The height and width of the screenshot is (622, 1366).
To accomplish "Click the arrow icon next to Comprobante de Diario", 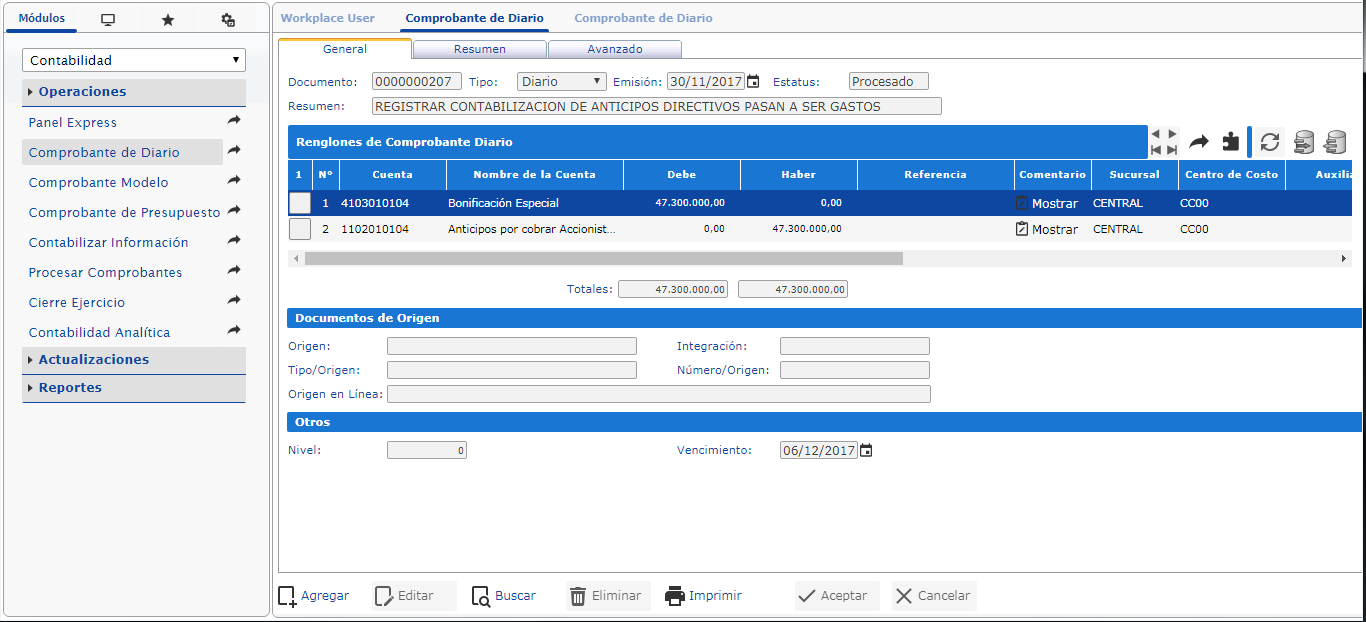I will pyautogui.click(x=234, y=151).
